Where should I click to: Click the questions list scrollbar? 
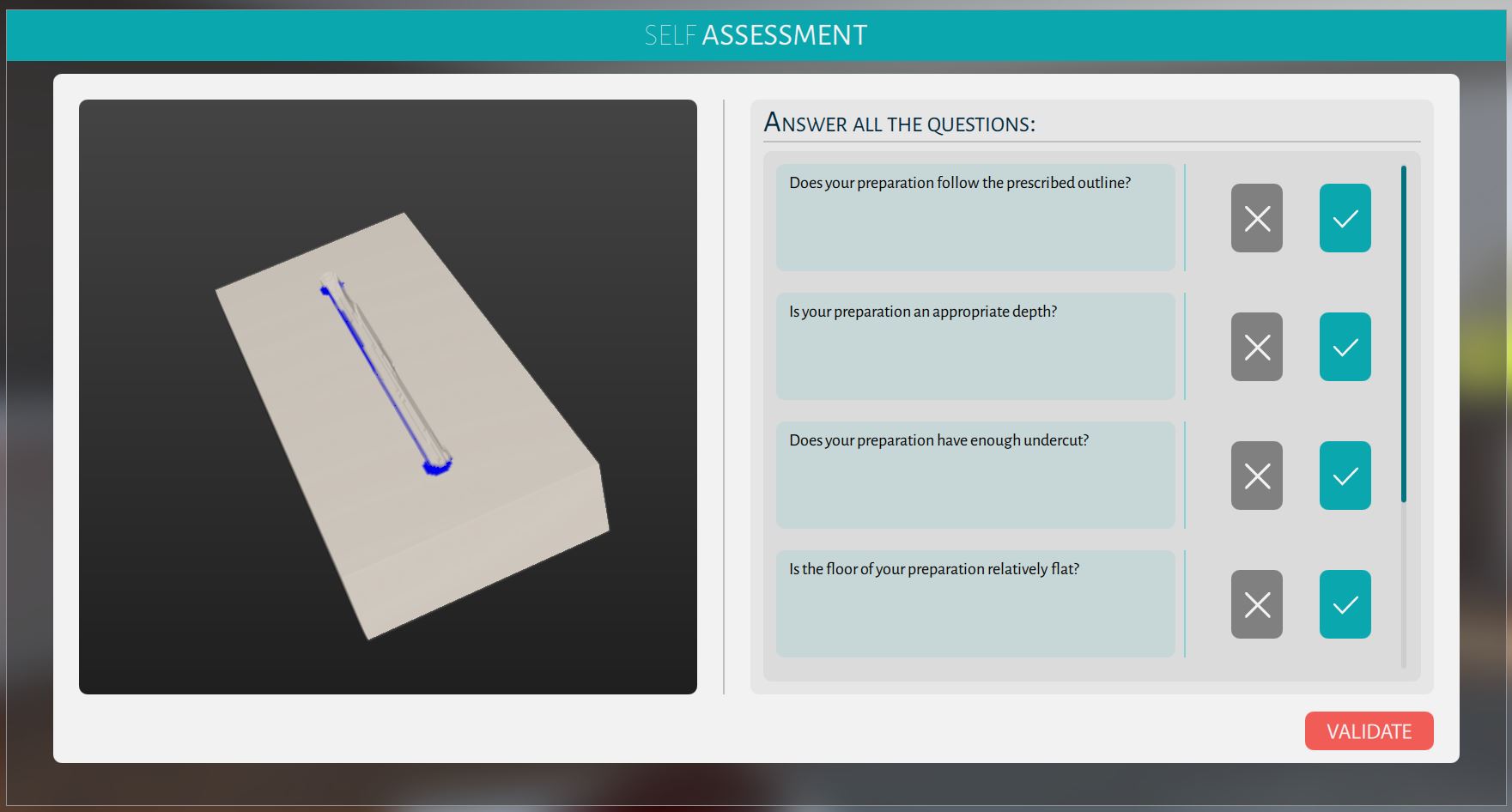pyautogui.click(x=1404, y=334)
